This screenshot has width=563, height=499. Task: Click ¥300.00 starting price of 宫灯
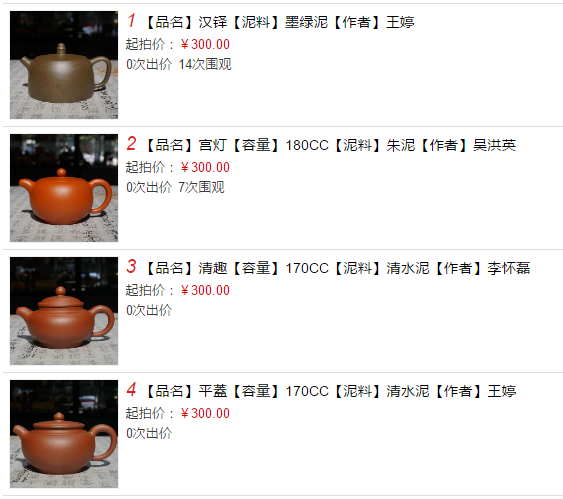point(205,167)
